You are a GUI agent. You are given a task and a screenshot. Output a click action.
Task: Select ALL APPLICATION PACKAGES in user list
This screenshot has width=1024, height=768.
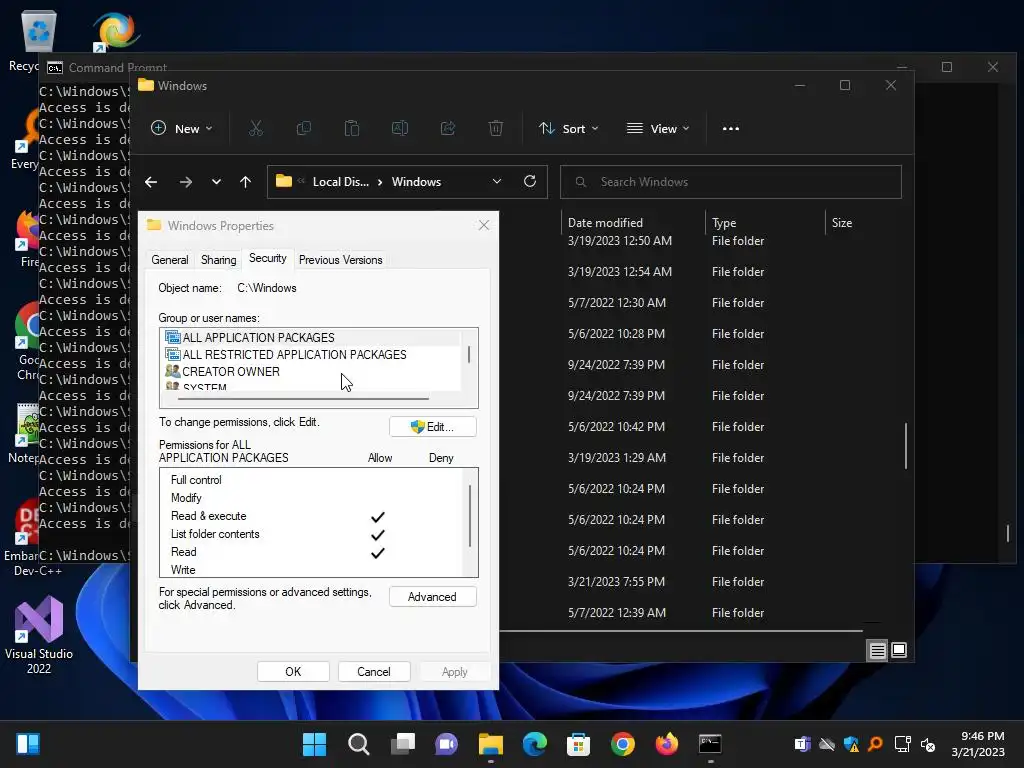[x=311, y=338]
